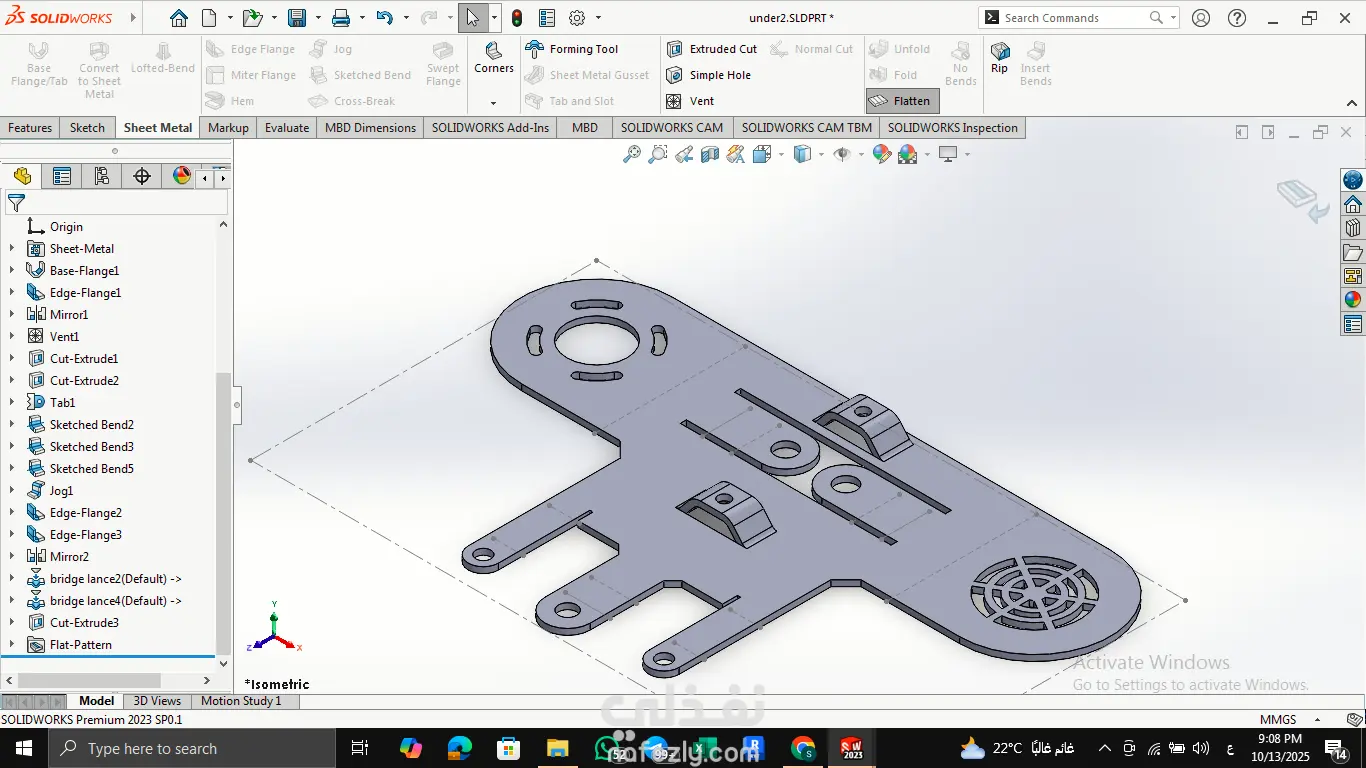Expand the Flat-Pattern tree item
The height and width of the screenshot is (768, 1366).
(12, 645)
